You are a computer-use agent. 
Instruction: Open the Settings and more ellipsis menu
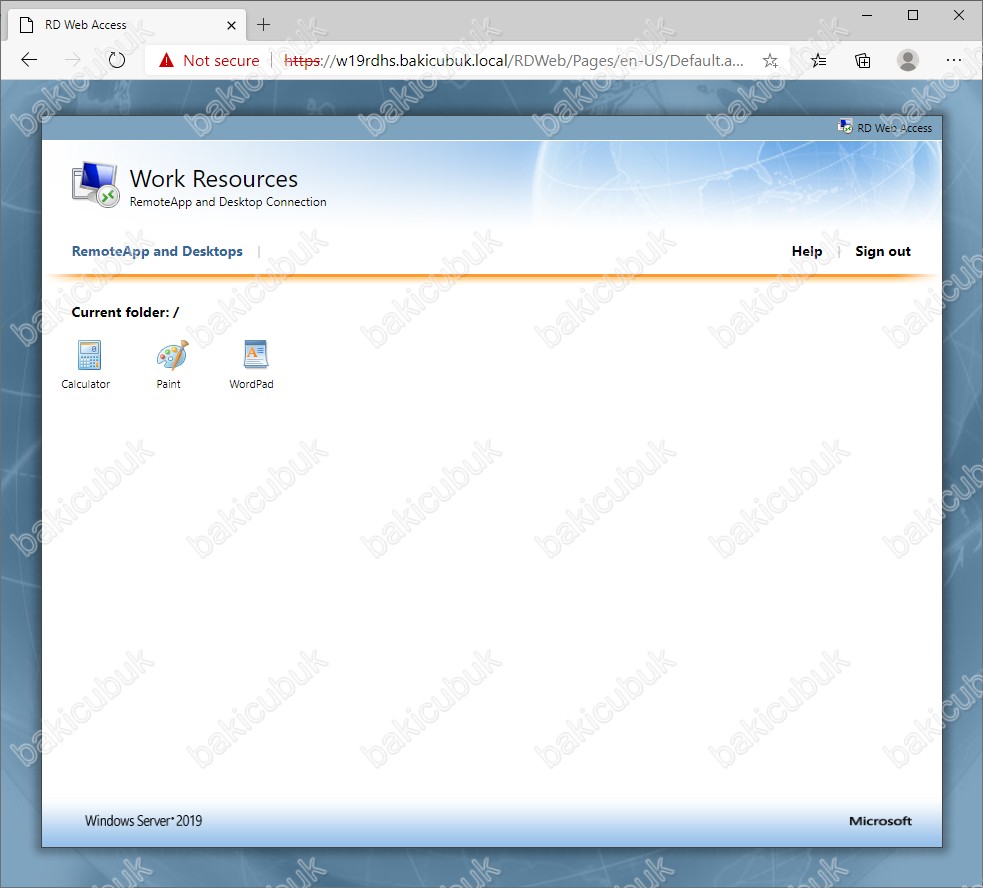954,60
